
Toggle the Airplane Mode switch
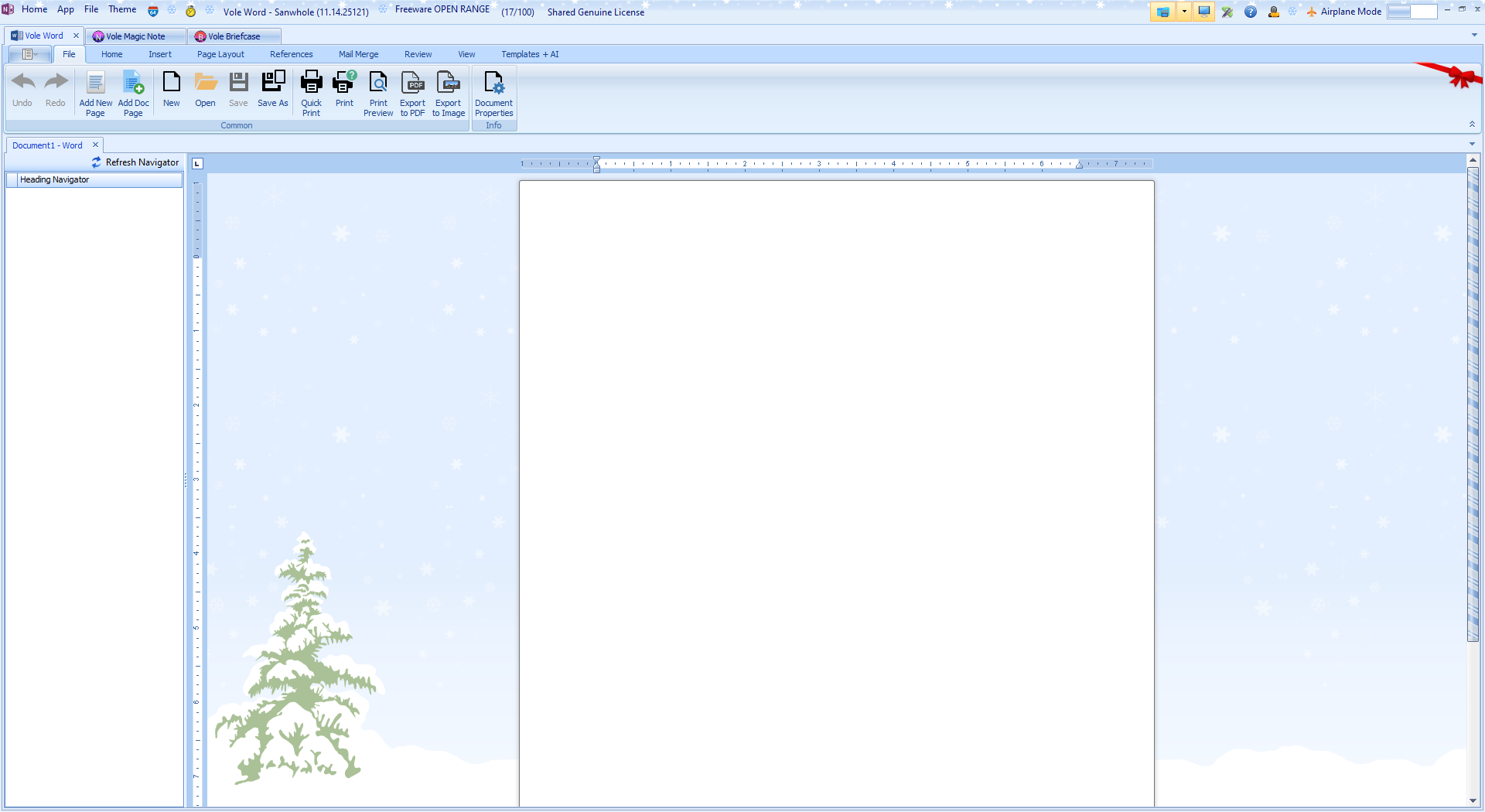(1412, 12)
